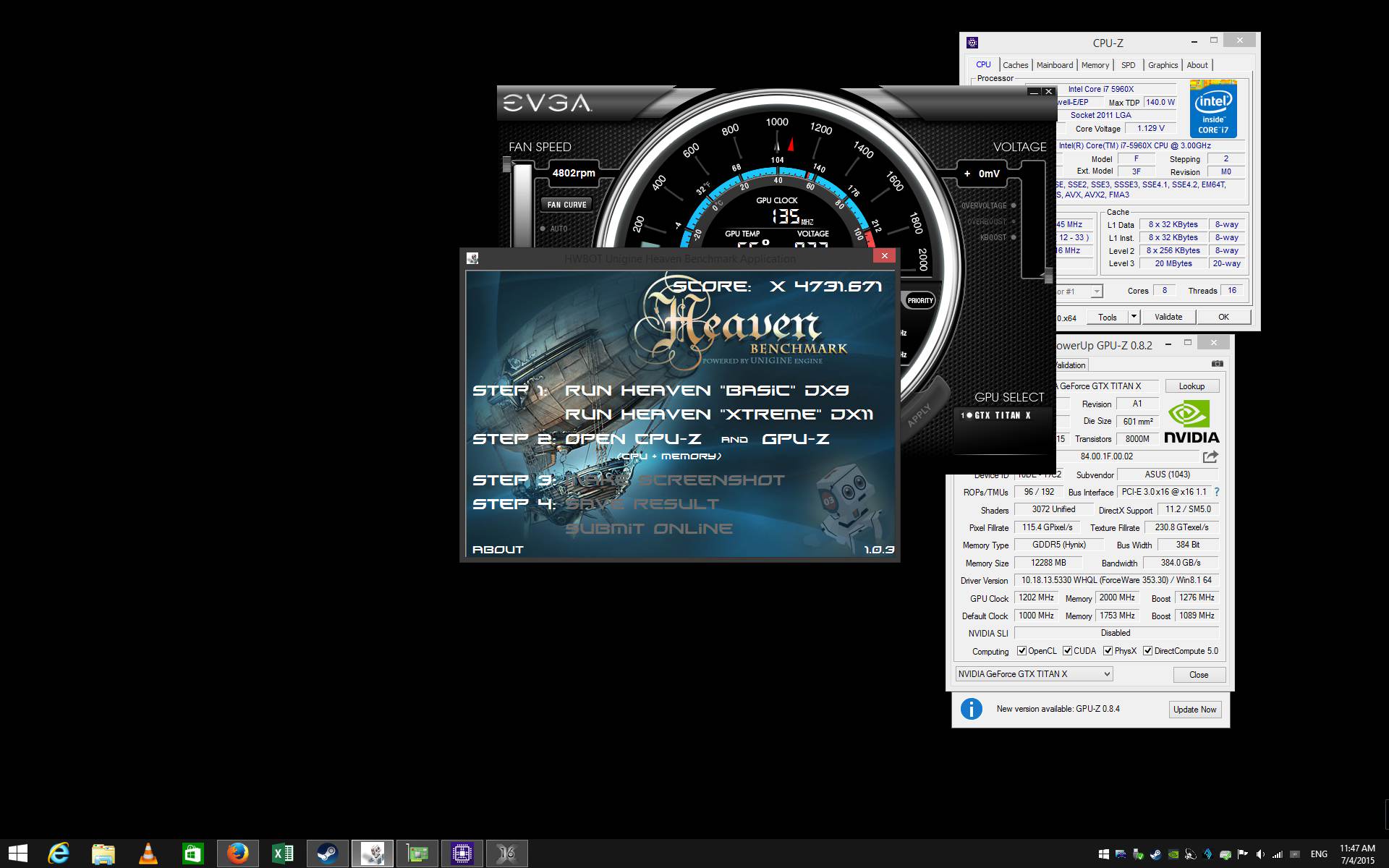Click Run Heaven "Basic" DX9

707,391
